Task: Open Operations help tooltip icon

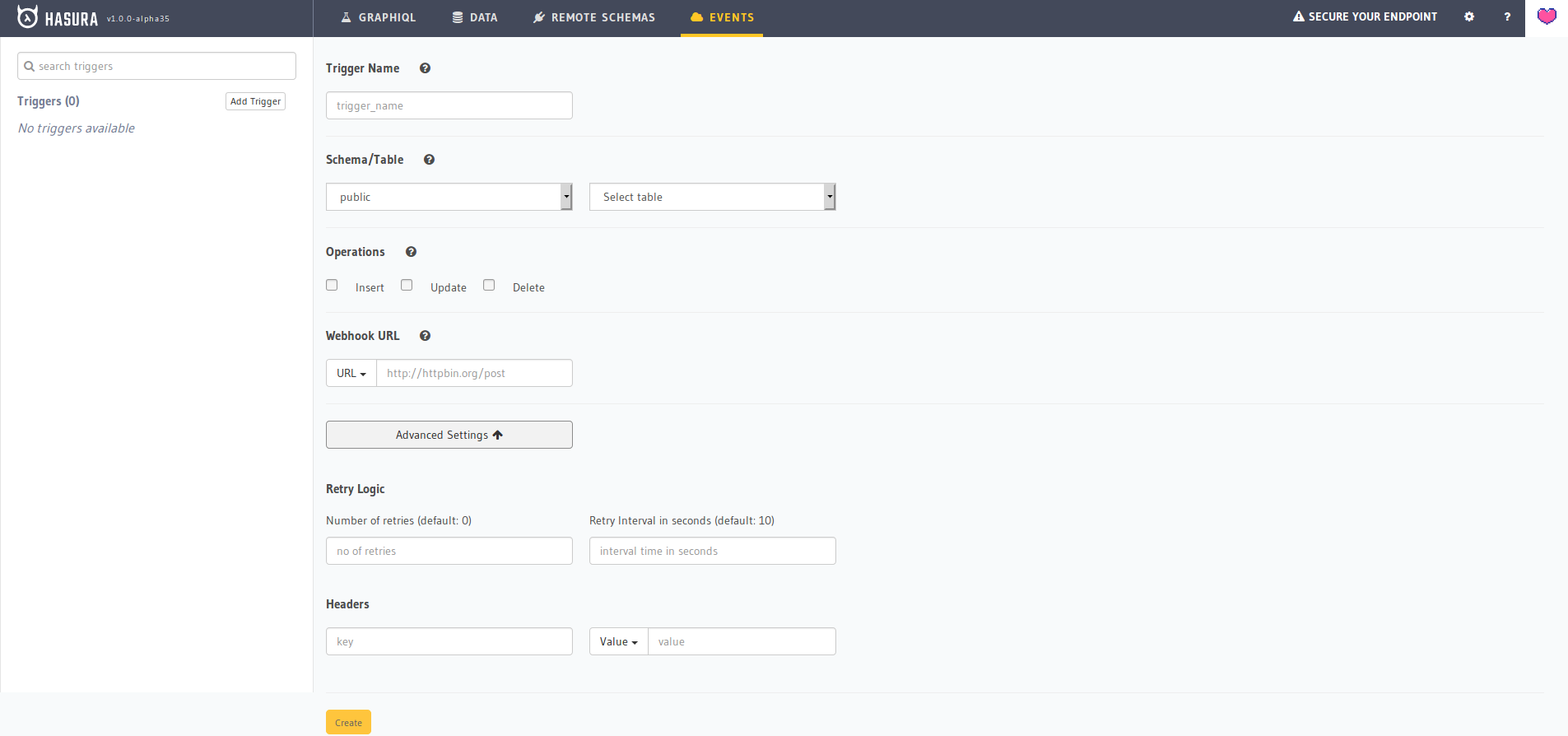Action: (411, 252)
